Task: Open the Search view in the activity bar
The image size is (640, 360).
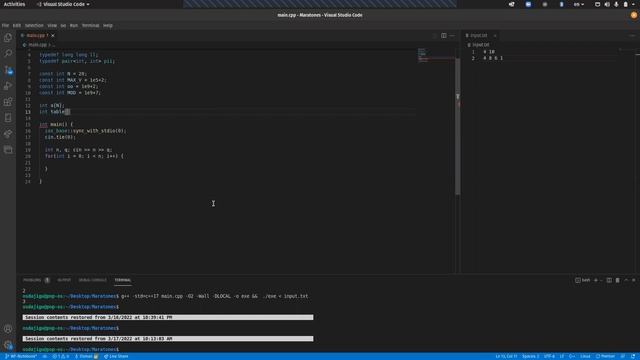Action: (8, 53)
